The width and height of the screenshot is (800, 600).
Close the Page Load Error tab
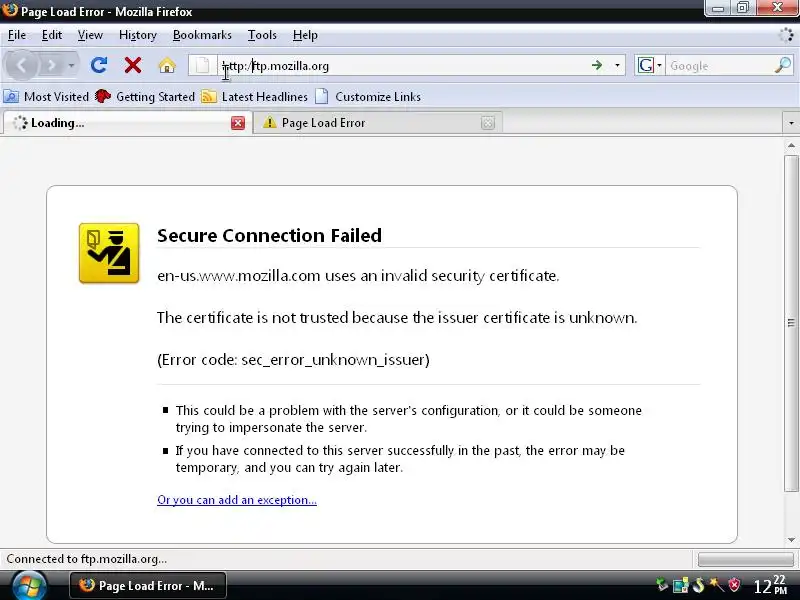pyautogui.click(x=488, y=123)
